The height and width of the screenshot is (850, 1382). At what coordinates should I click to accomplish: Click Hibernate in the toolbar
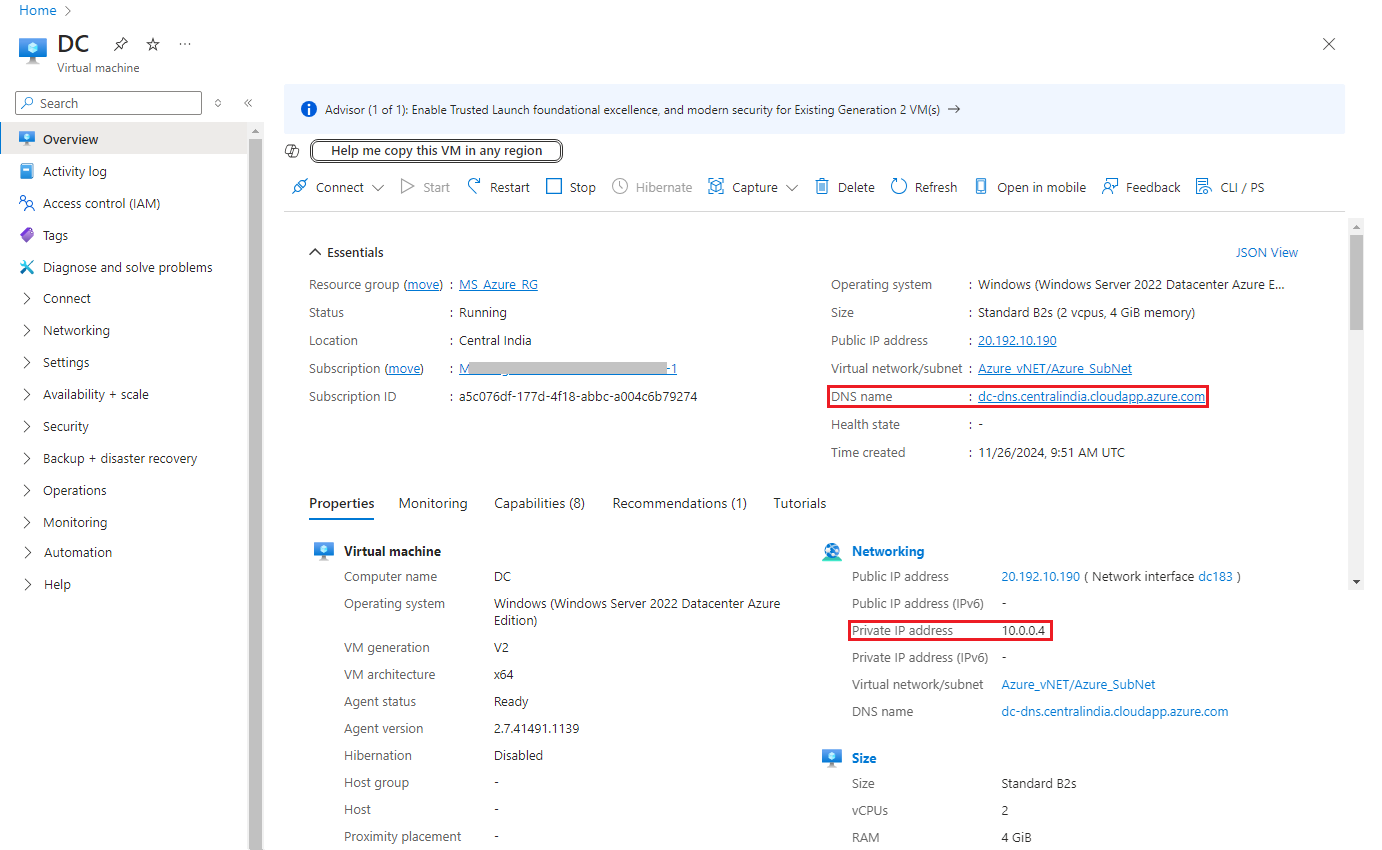coord(652,187)
